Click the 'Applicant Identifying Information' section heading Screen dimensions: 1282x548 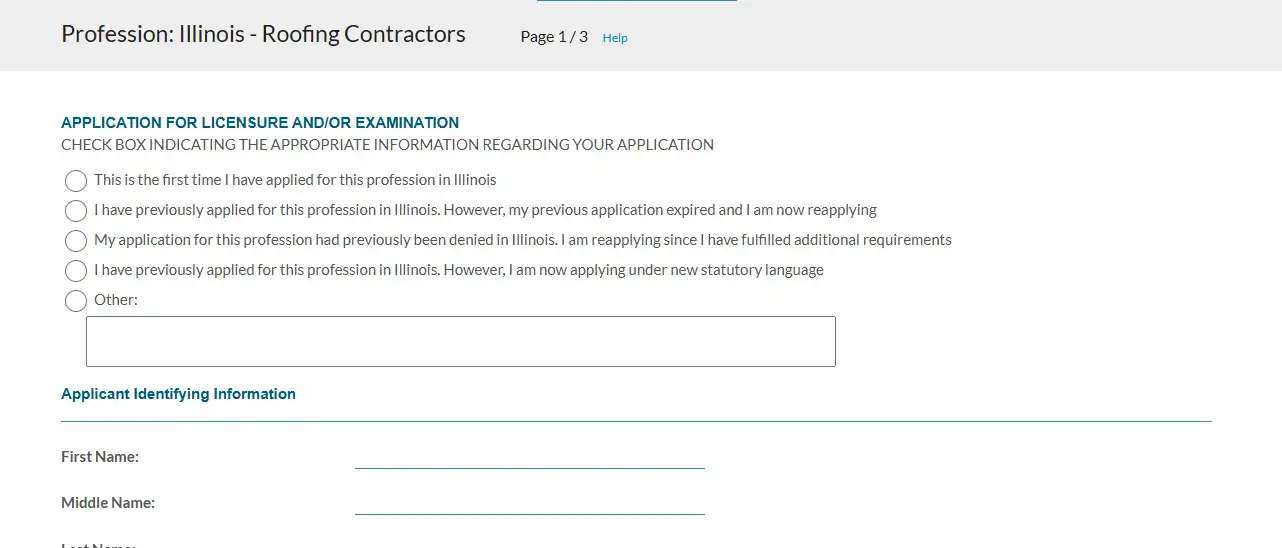point(178,394)
